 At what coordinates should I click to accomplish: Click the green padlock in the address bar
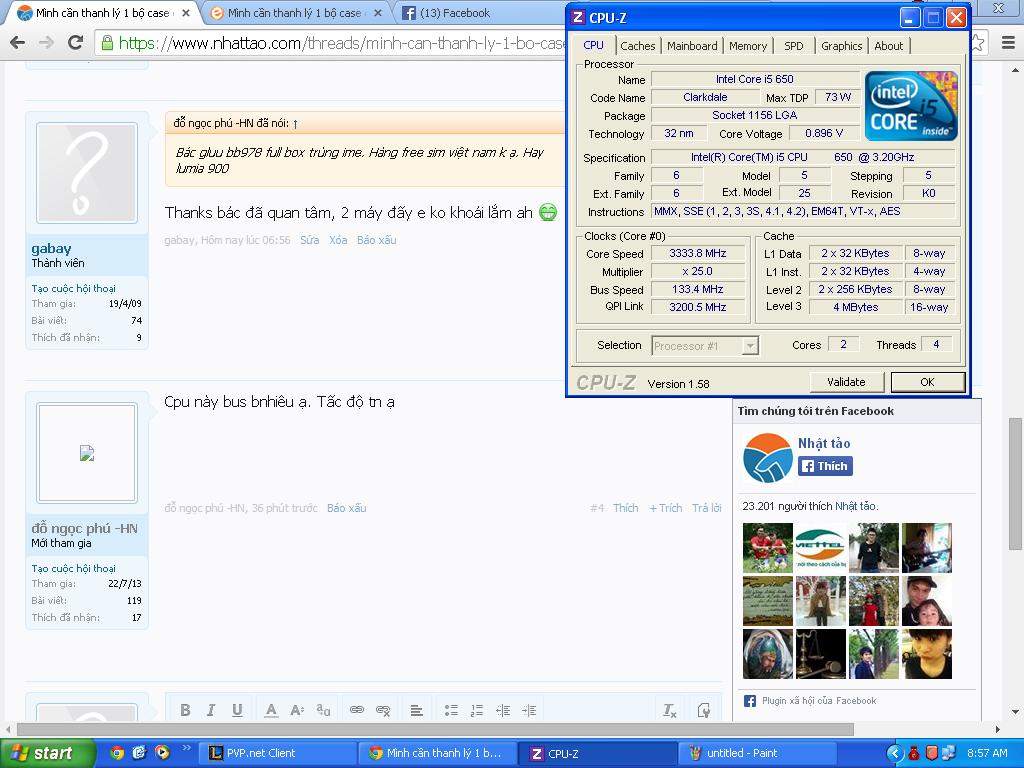(106, 43)
